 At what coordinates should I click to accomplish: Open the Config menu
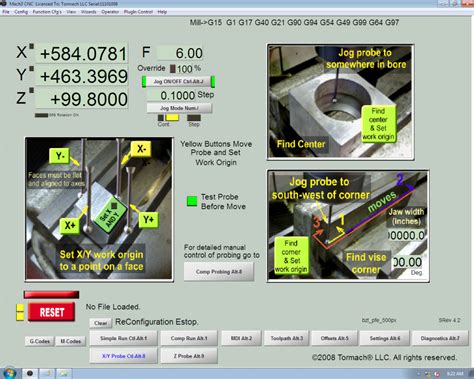coord(21,12)
